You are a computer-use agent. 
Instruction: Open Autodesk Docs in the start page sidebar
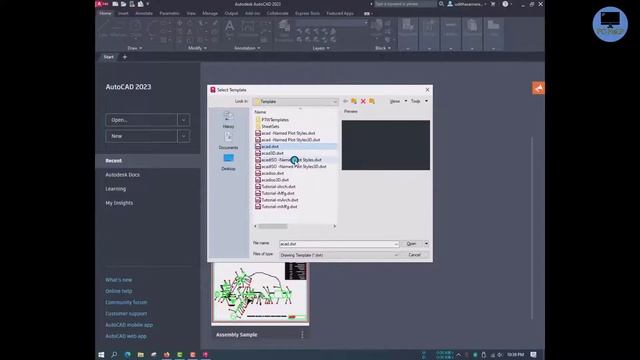coord(122,175)
